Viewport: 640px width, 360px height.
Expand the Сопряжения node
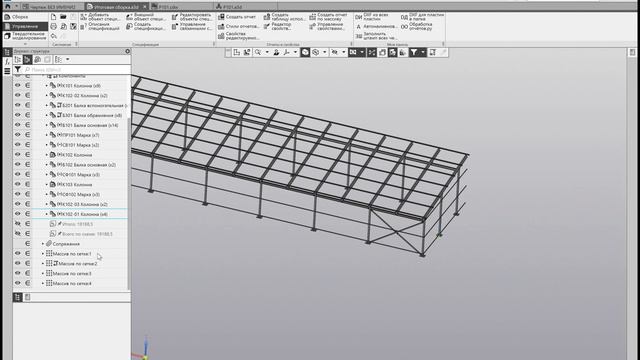click(x=43, y=244)
